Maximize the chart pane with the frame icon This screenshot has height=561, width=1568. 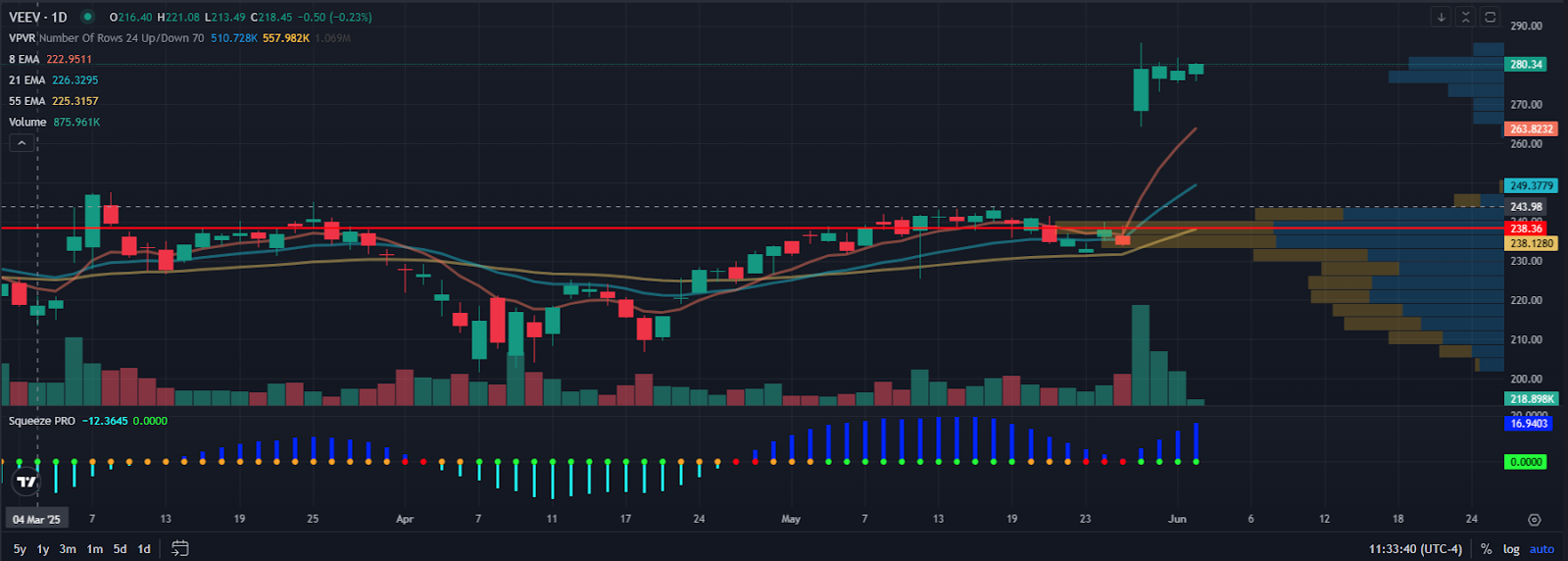click(1490, 17)
